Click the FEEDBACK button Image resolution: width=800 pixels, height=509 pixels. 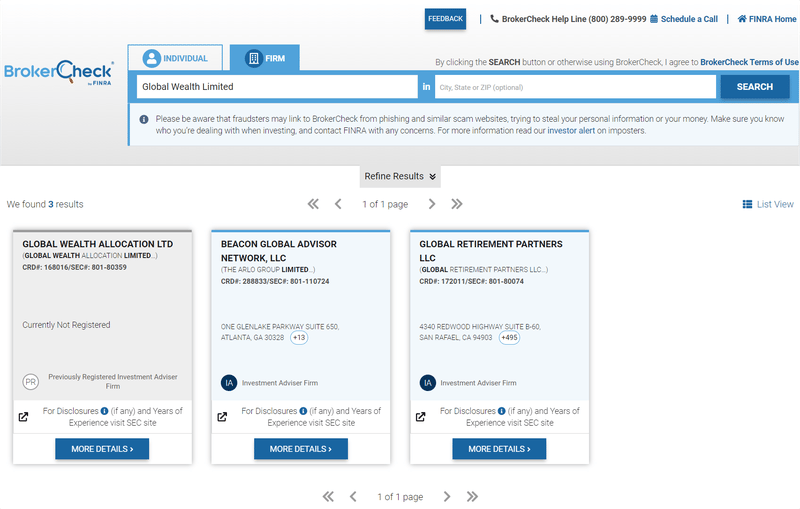445,19
